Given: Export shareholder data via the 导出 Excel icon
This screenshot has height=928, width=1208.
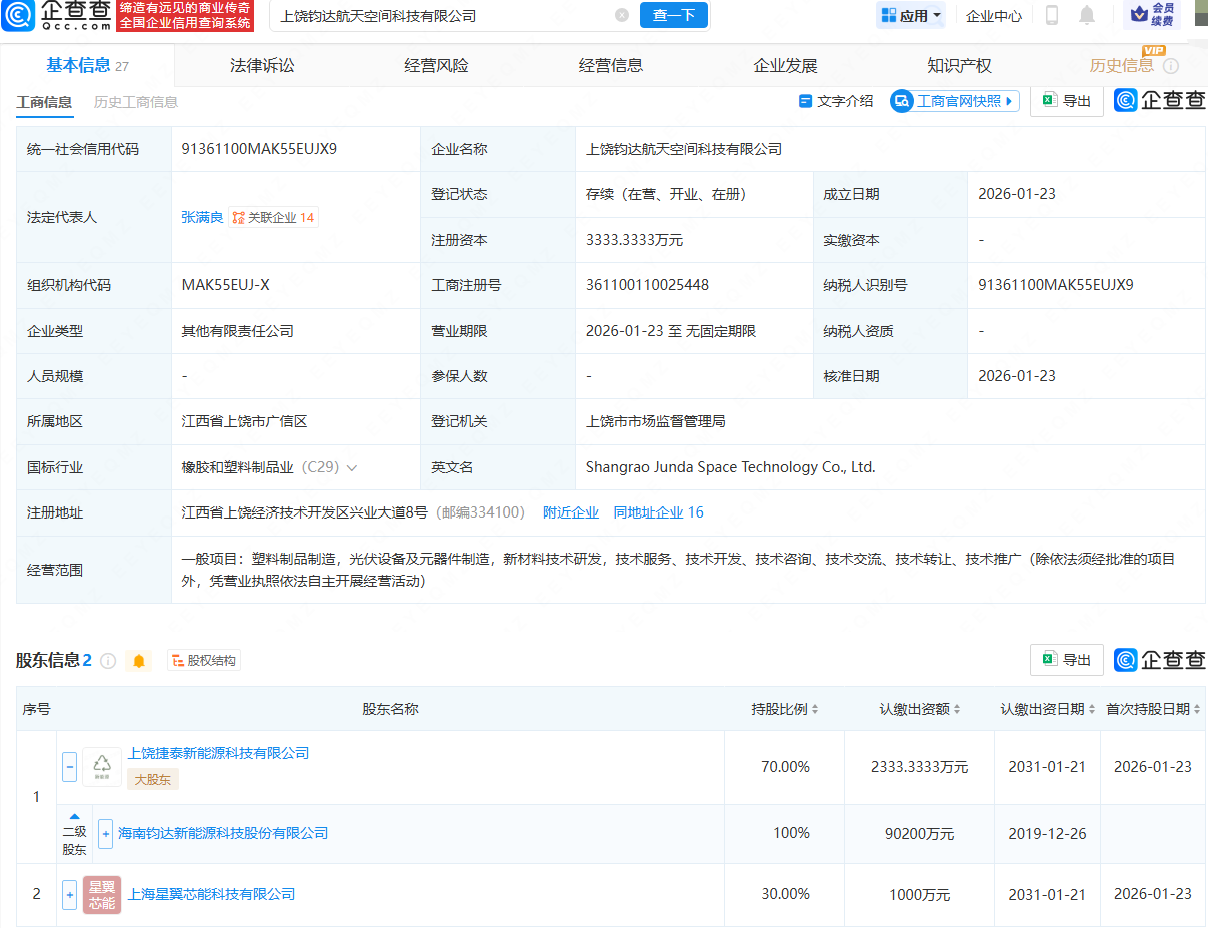Looking at the screenshot, I should [1066, 660].
